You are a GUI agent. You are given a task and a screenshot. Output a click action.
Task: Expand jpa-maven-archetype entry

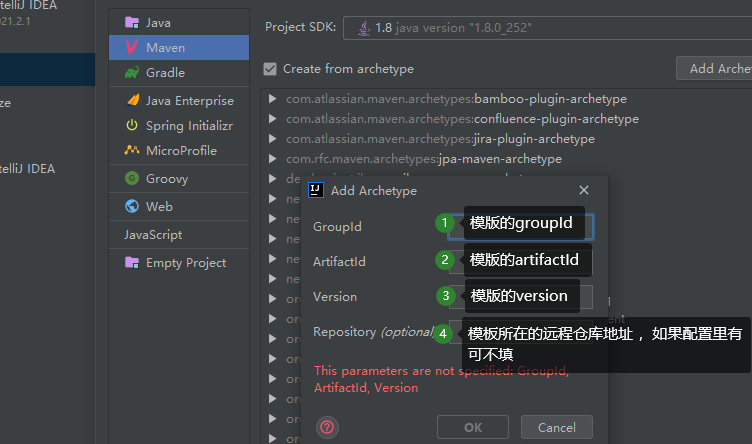[272, 159]
